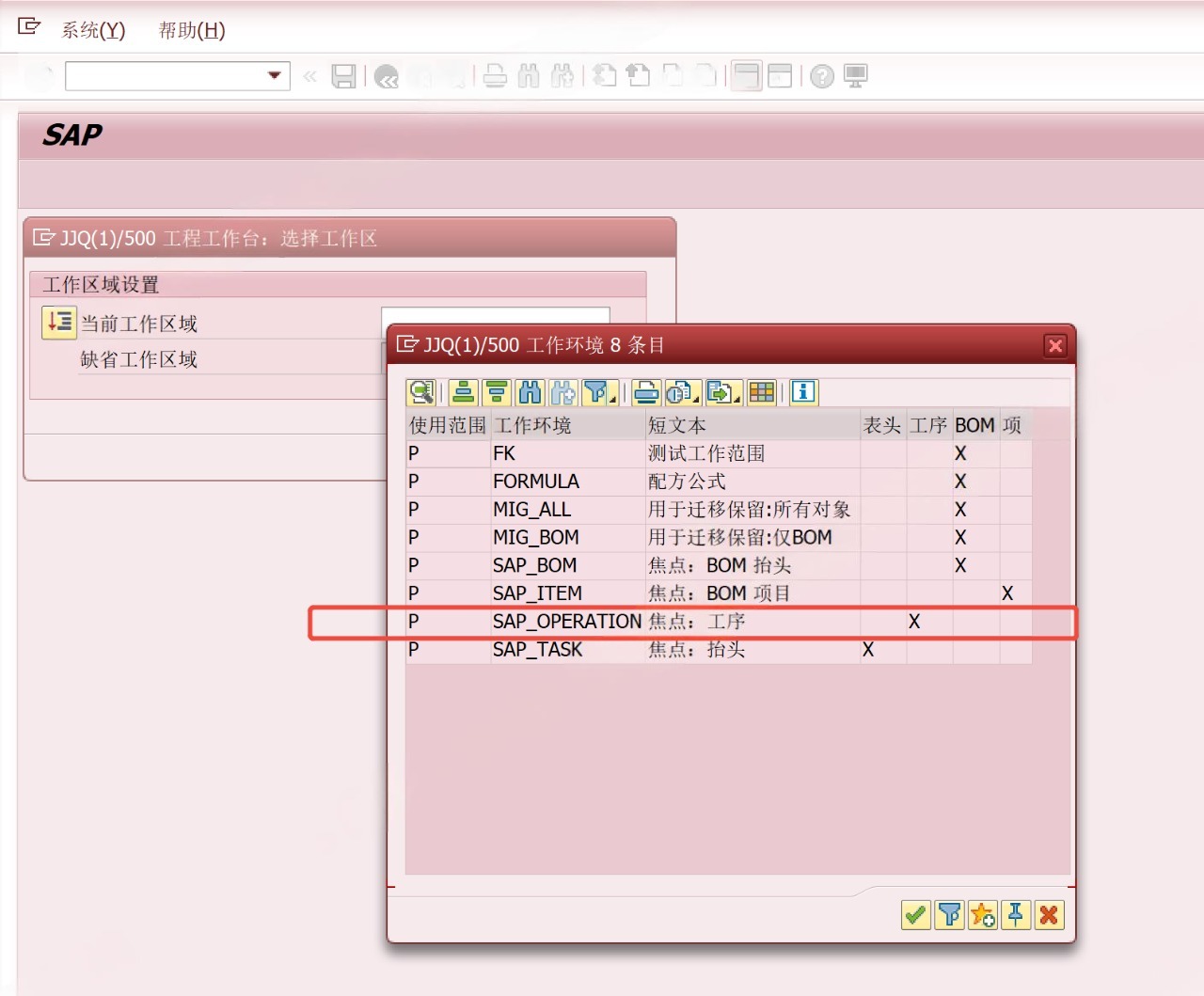Open the 帮助(H) menu
Screen dimensions: 1204x996
192,30
